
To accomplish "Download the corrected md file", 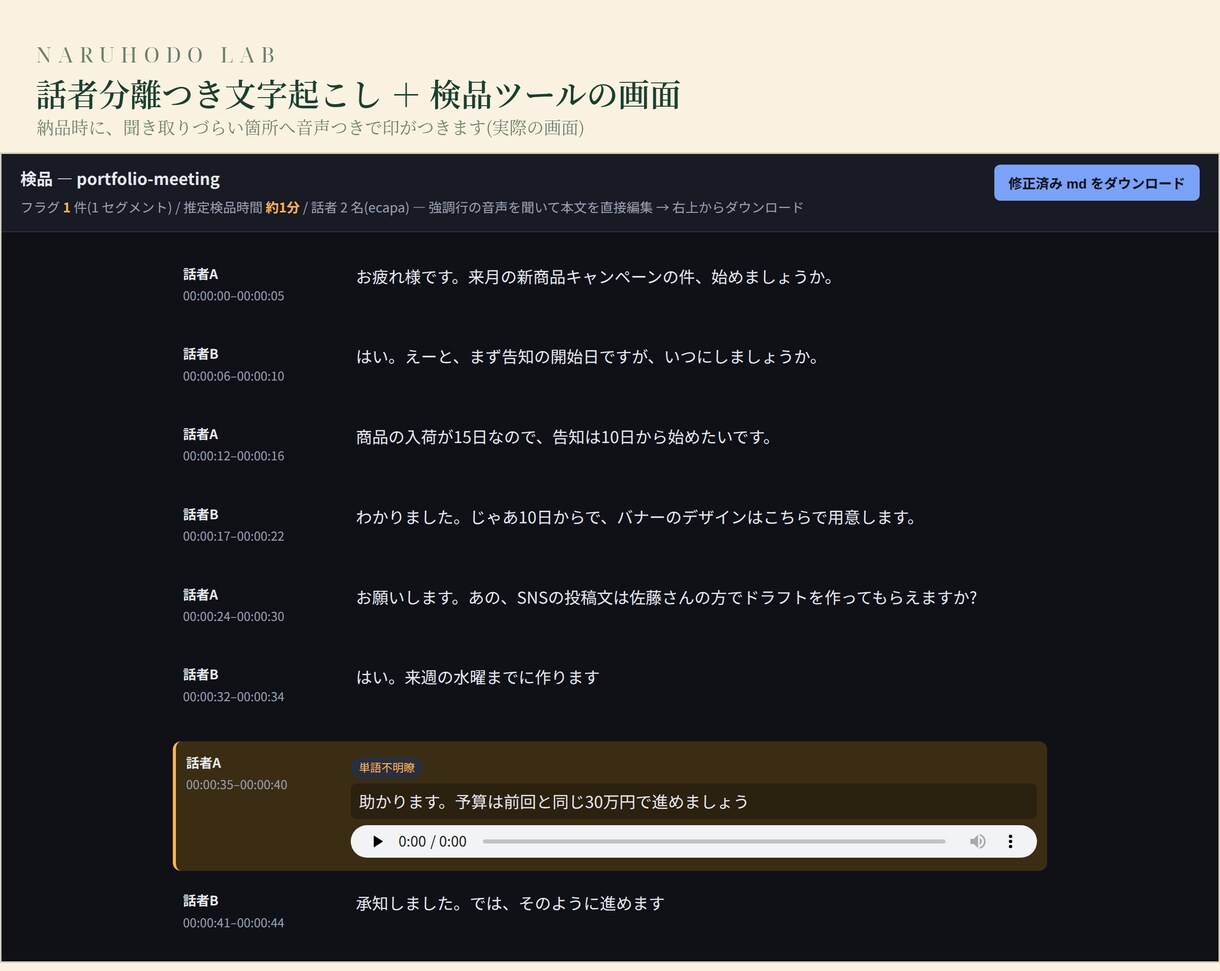I will [x=1096, y=183].
